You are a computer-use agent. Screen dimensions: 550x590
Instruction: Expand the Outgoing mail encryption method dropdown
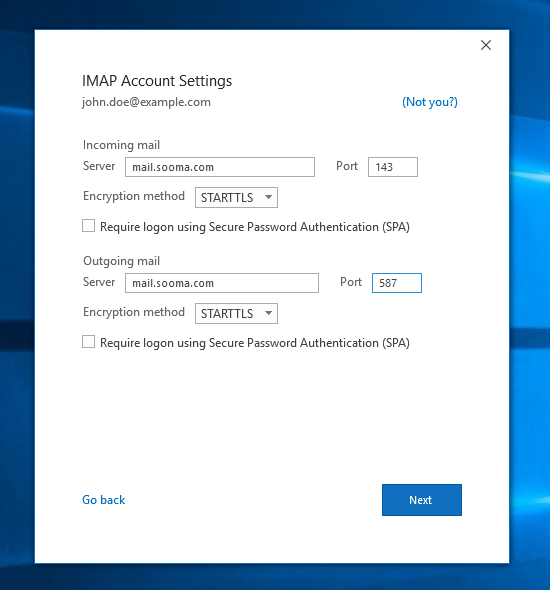click(236, 313)
